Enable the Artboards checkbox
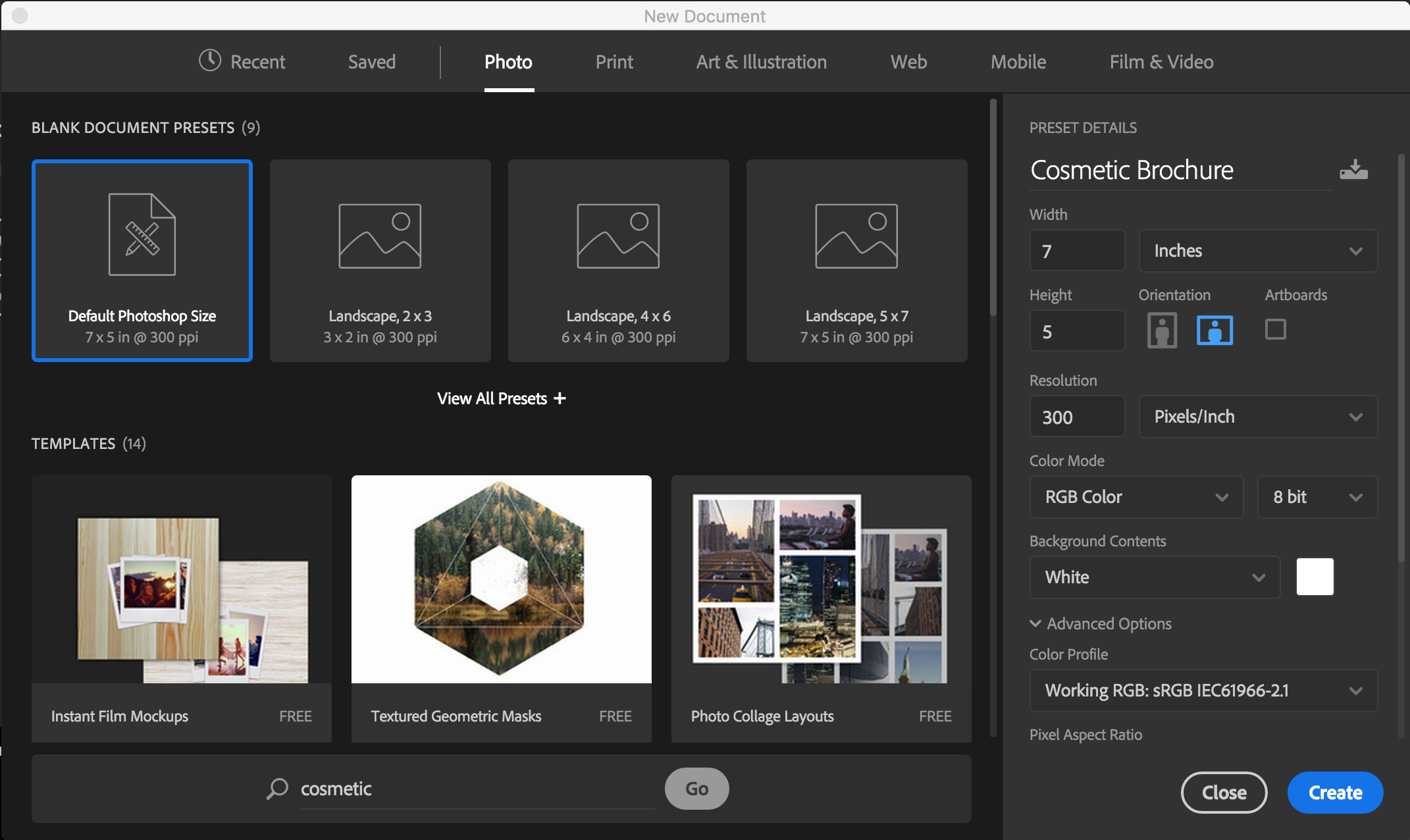The width and height of the screenshot is (1410, 840). pyautogui.click(x=1275, y=329)
